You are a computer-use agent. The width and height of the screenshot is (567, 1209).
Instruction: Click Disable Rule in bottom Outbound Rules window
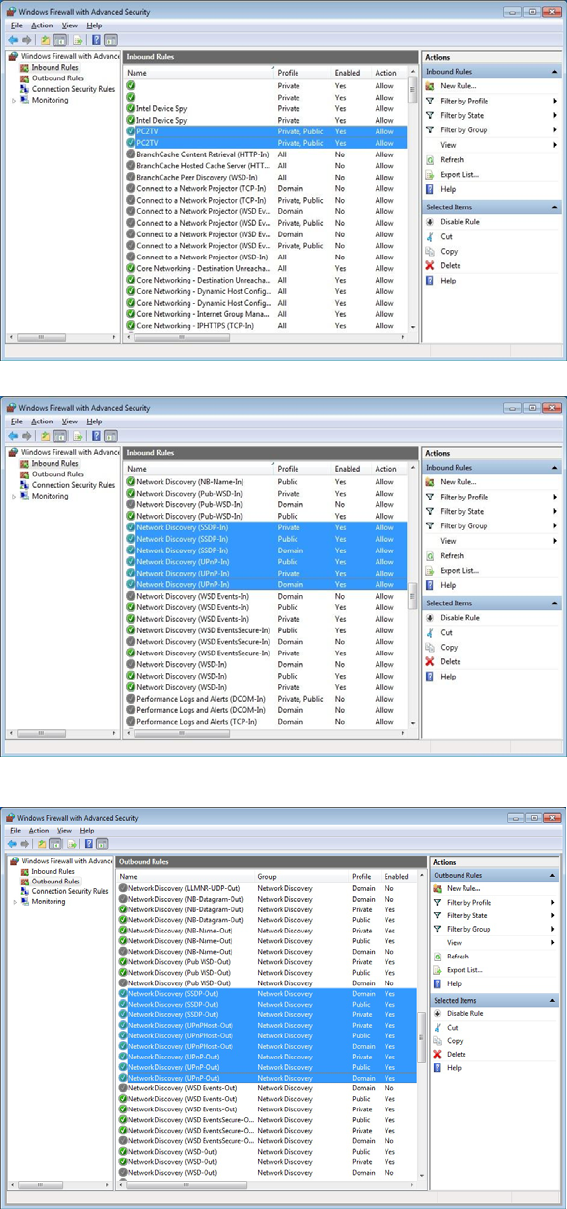pyautogui.click(x=465, y=1013)
